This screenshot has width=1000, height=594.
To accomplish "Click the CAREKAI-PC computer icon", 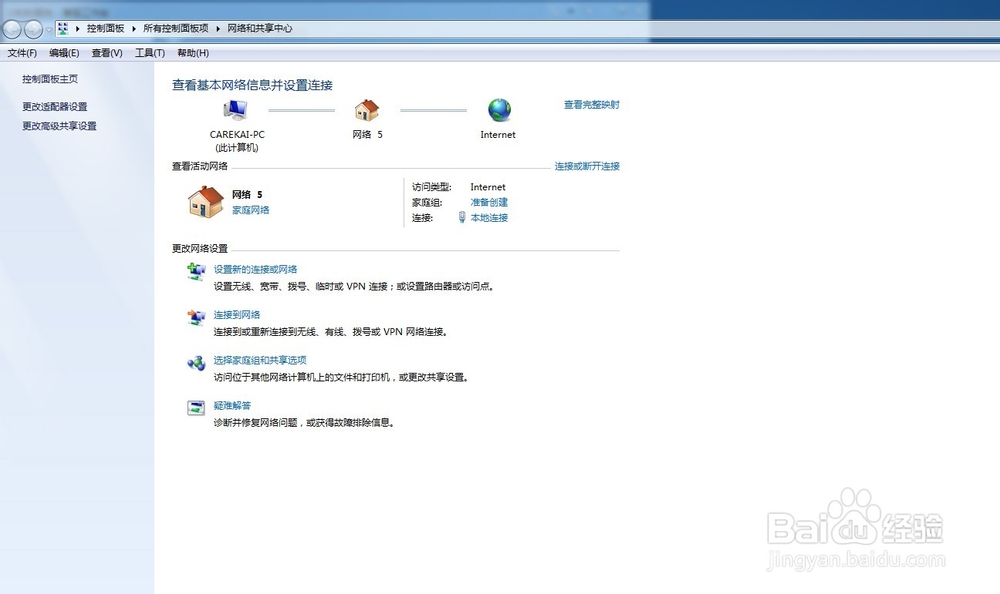I will coord(235,110).
